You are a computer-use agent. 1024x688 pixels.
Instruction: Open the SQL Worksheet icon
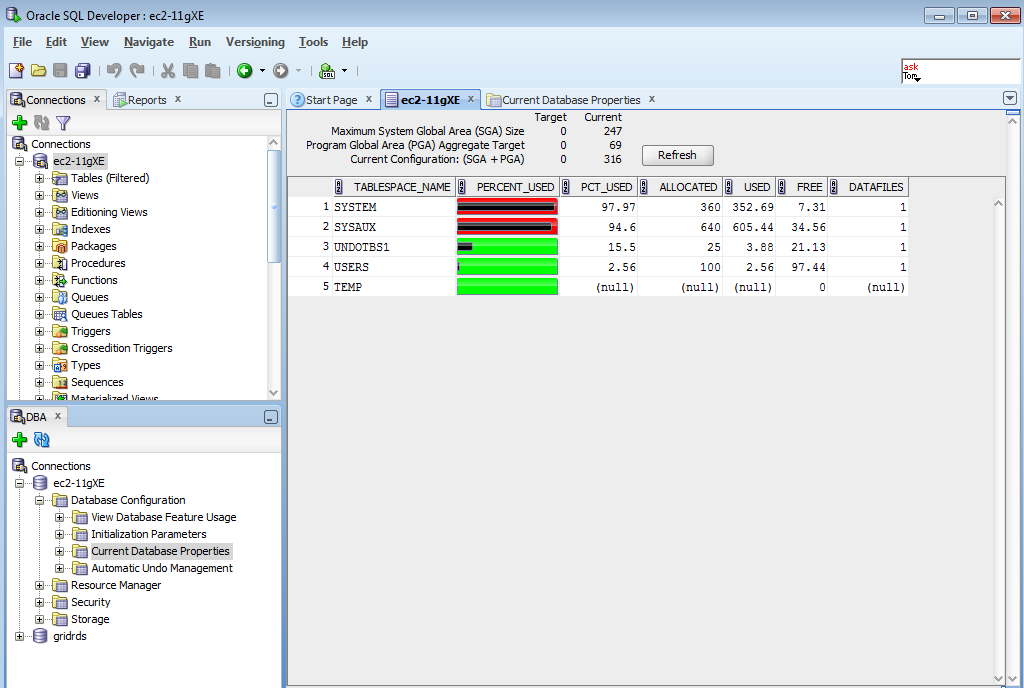(327, 70)
